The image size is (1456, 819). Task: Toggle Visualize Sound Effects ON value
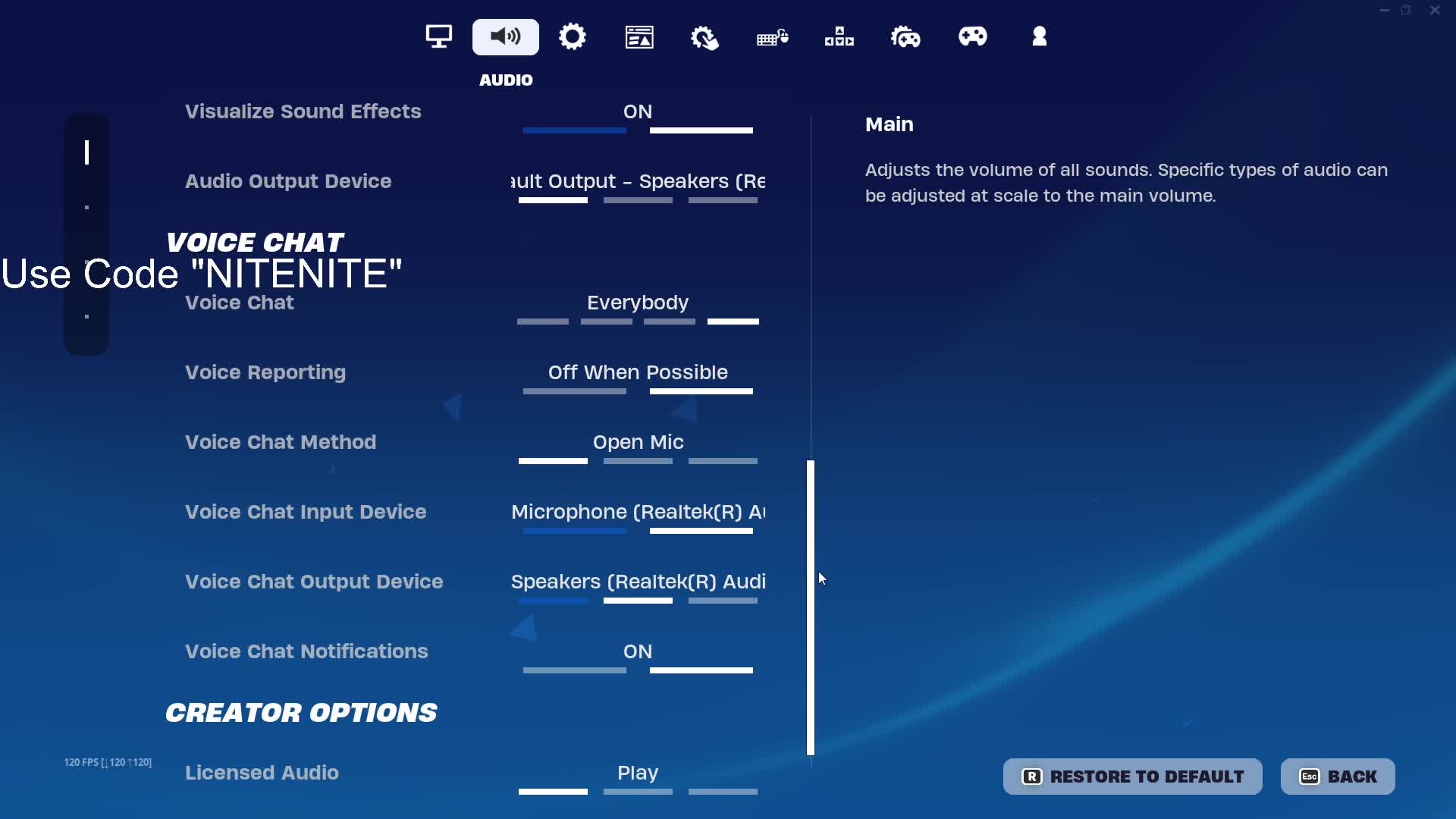coord(638,111)
